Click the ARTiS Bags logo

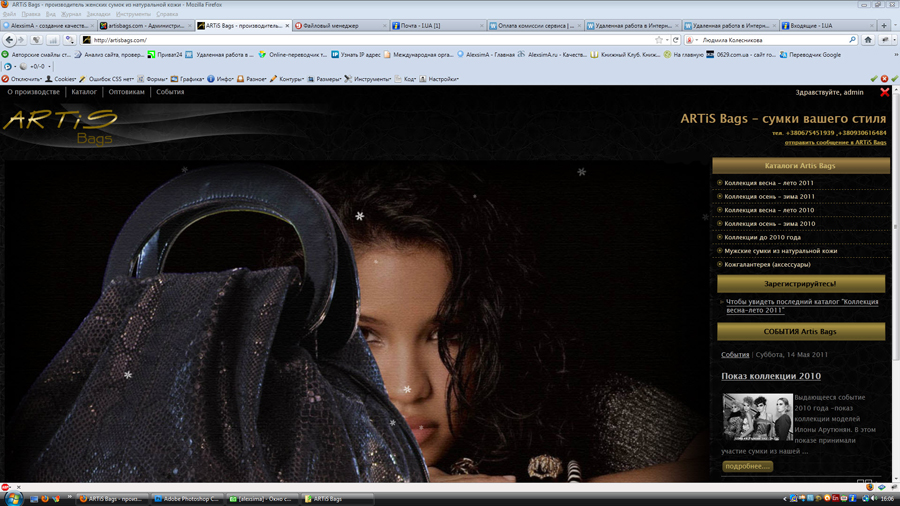click(x=61, y=126)
